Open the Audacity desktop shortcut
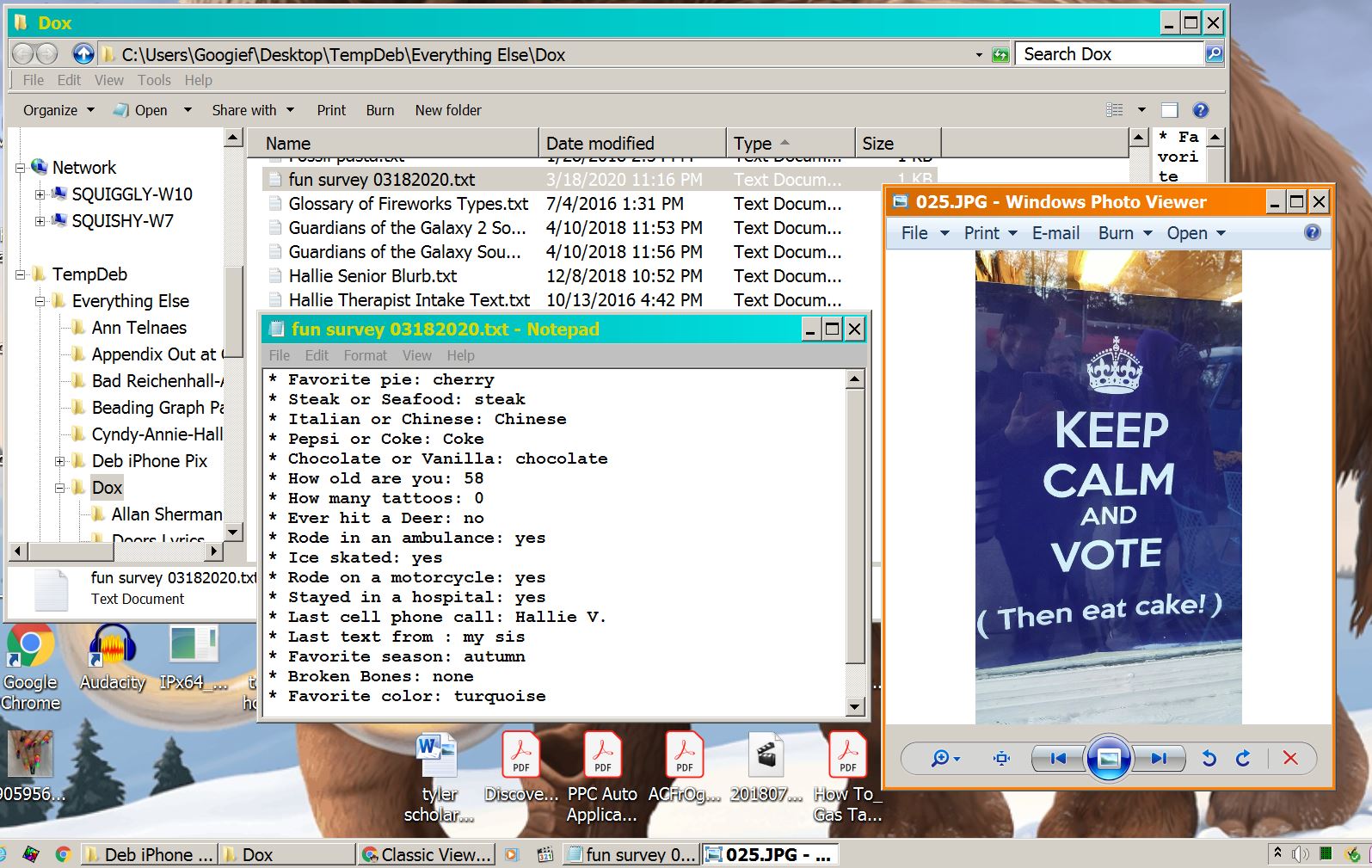1372x868 pixels. (x=113, y=657)
